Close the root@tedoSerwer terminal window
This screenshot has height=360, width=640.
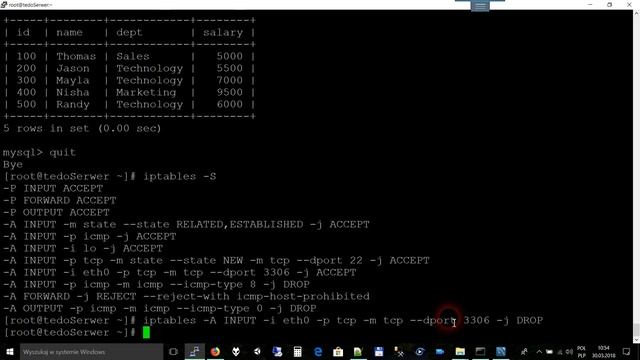(x=629, y=4)
